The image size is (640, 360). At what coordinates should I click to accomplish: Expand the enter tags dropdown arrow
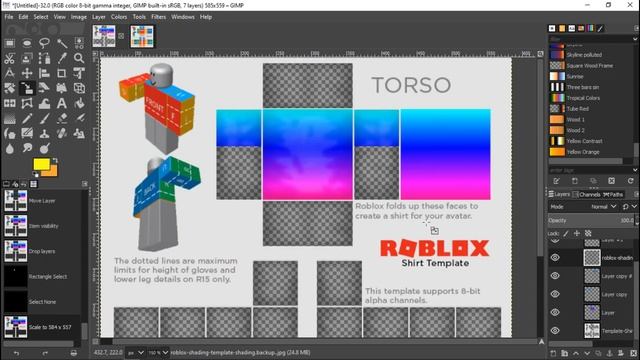click(635, 170)
